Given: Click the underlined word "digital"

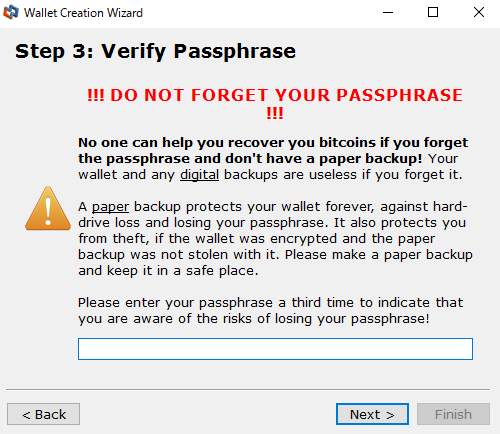Looking at the screenshot, I should (199, 175).
